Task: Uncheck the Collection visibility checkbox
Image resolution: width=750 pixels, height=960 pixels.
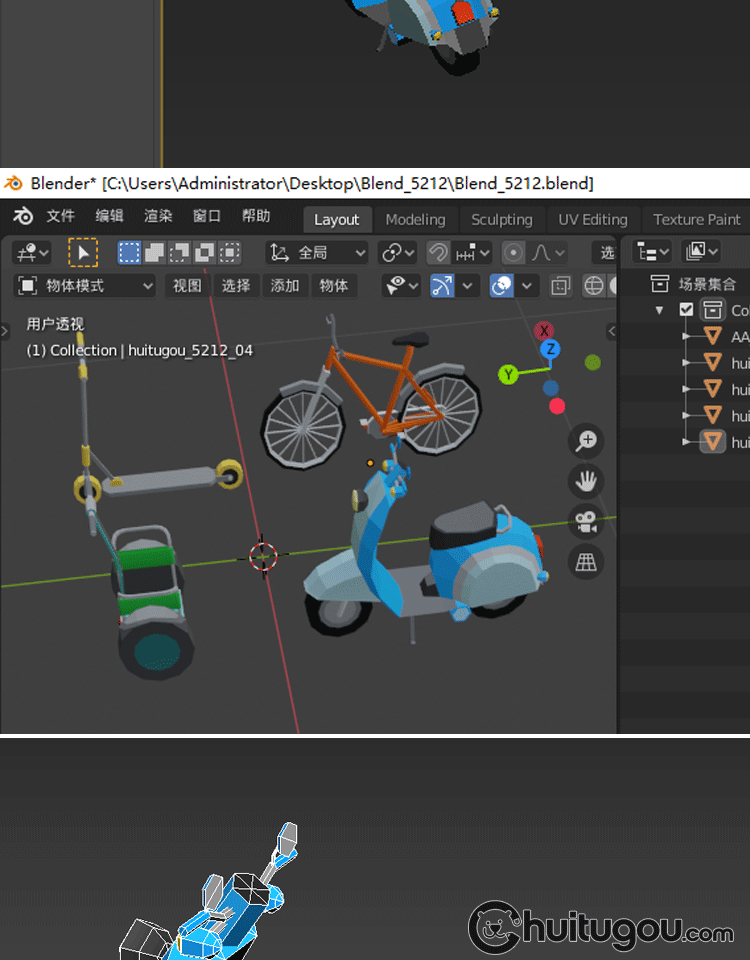Action: coord(686,310)
